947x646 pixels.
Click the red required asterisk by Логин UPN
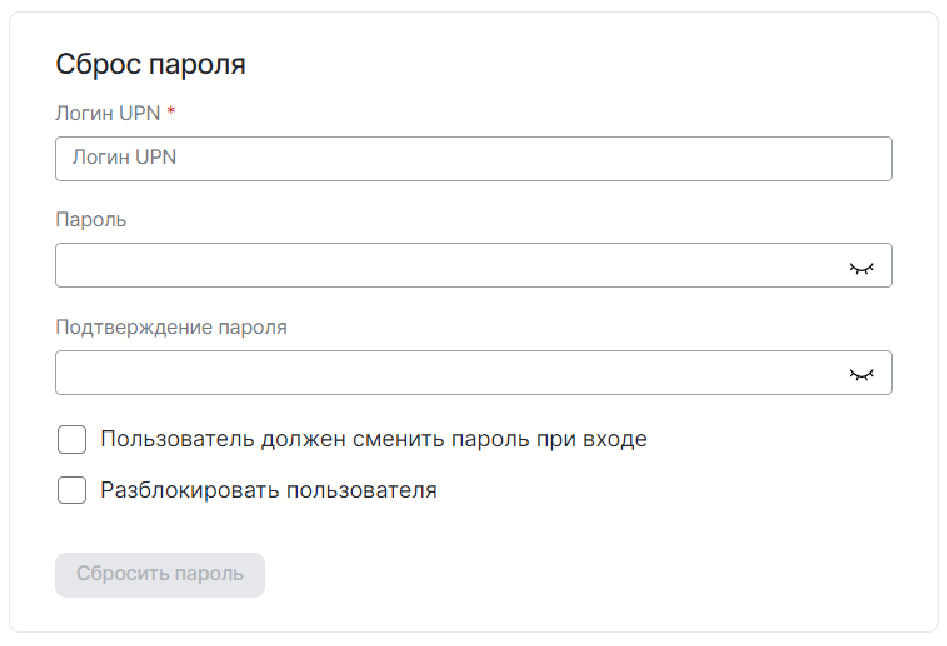point(171,113)
